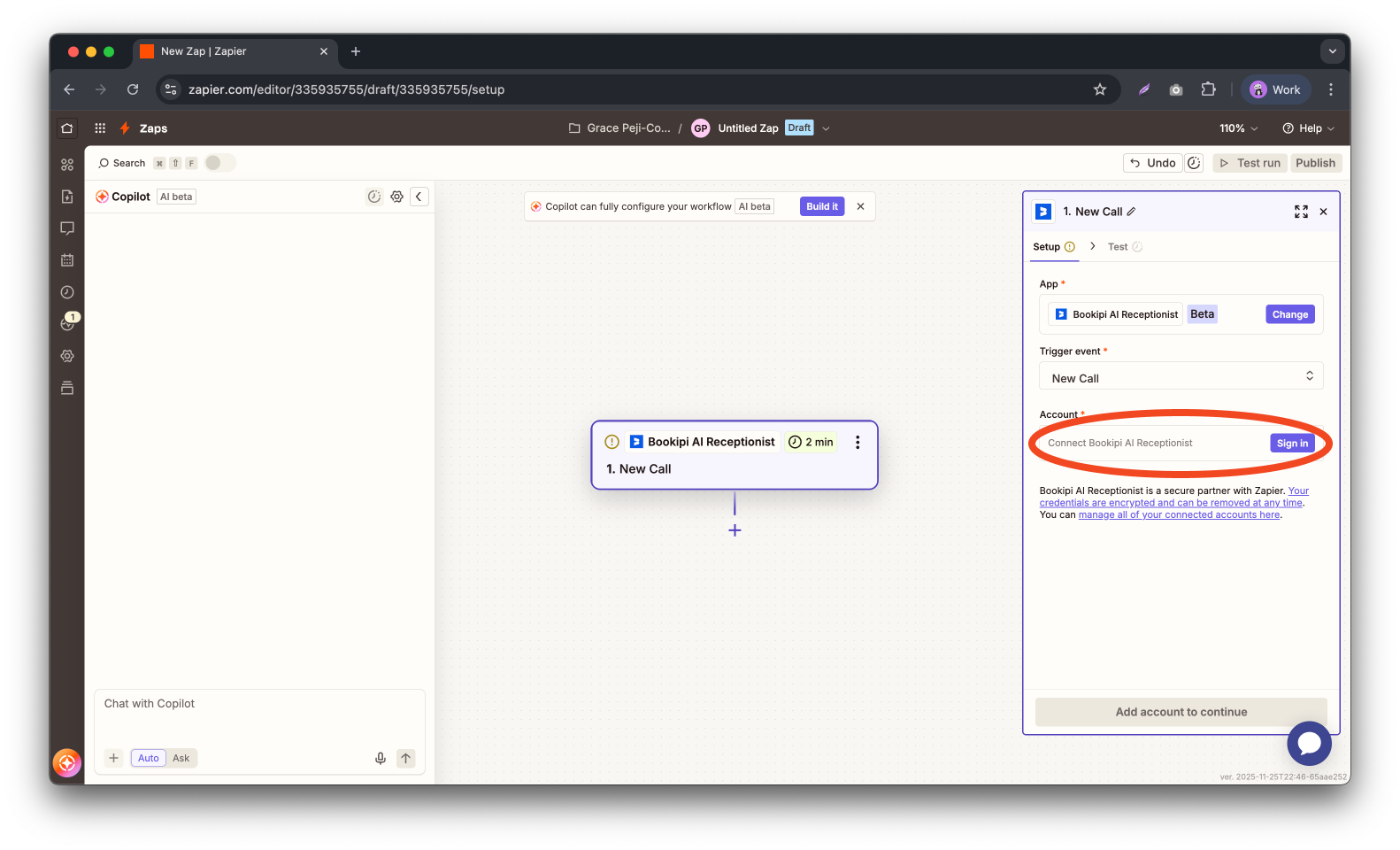Open the help chat bubble widget
Viewport: 1400px width, 850px height.
1310,744
